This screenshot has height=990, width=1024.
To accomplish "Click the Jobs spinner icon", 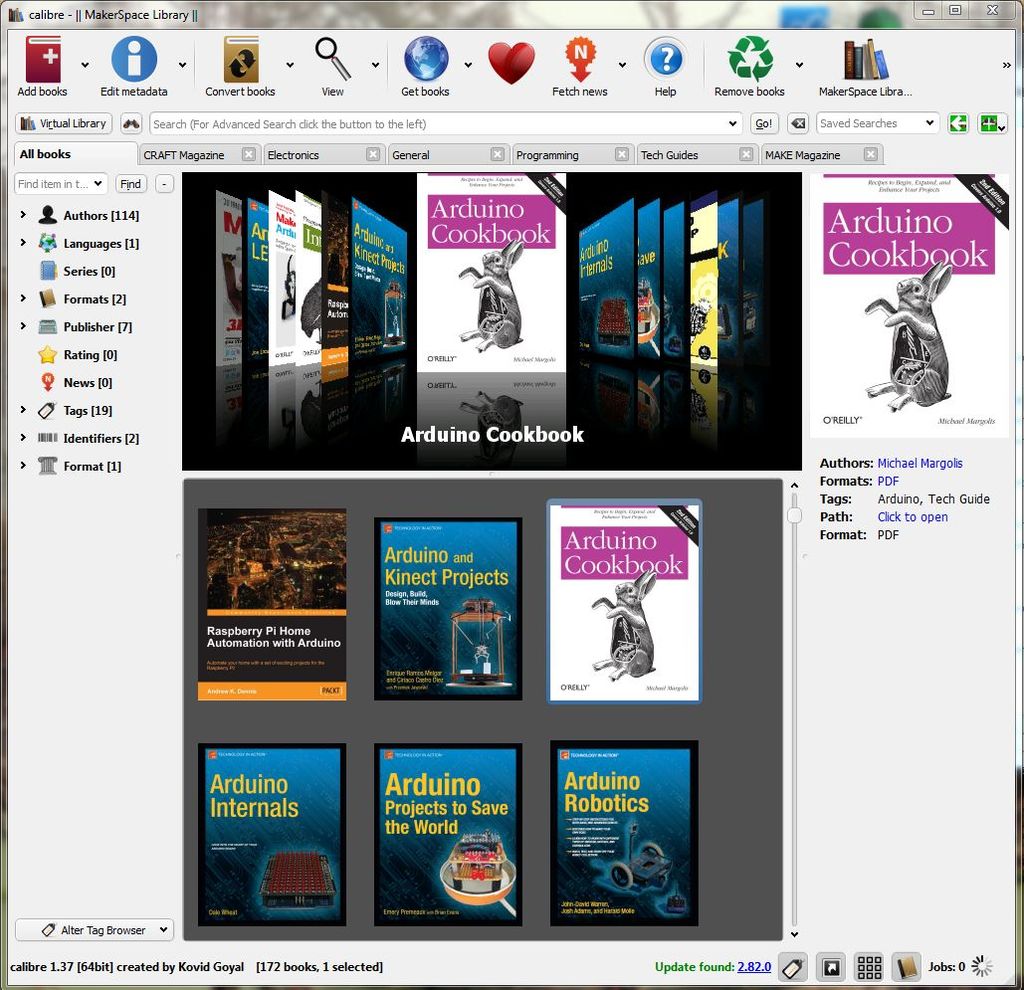I will pos(982,966).
